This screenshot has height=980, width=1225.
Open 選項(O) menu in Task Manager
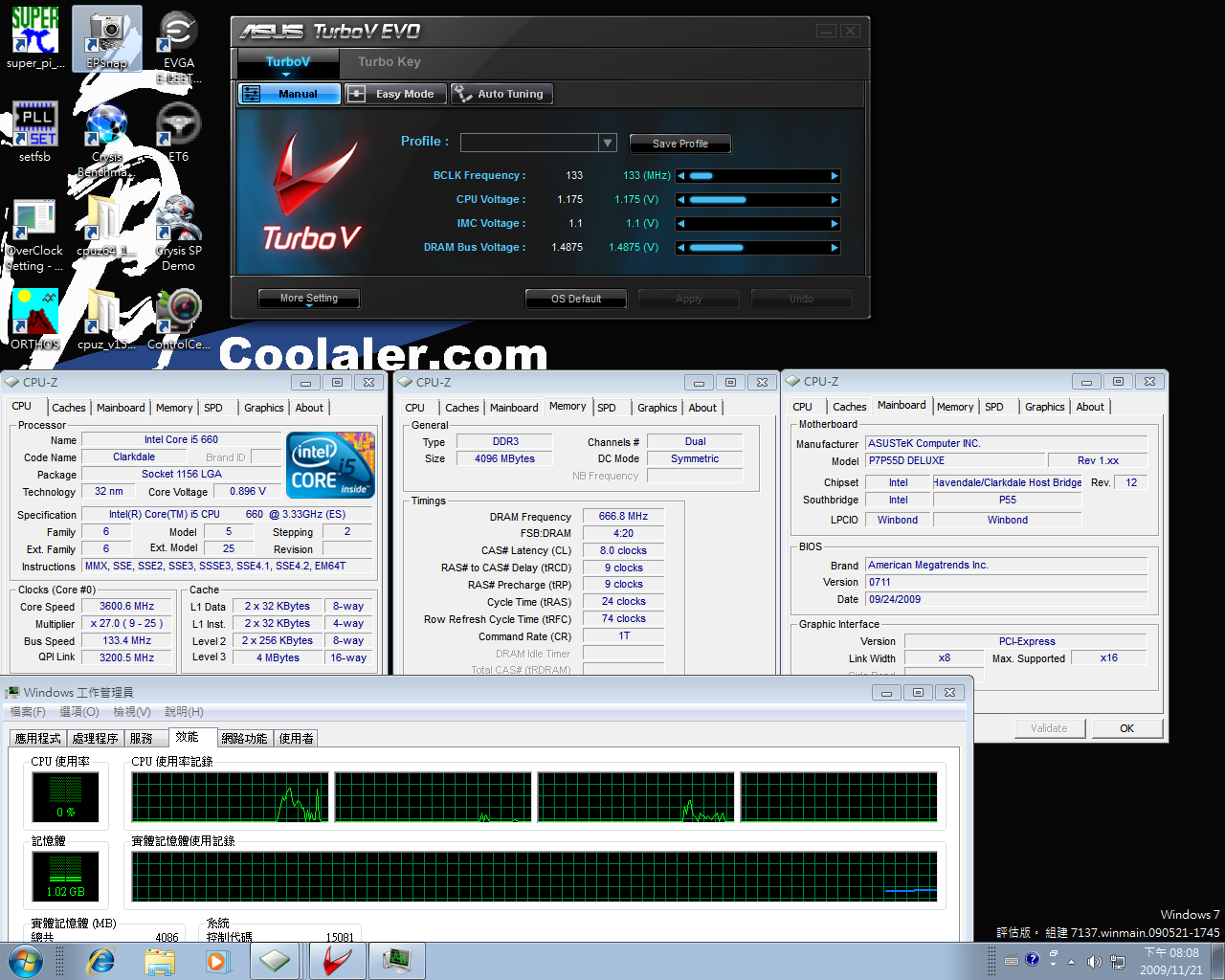(79, 712)
